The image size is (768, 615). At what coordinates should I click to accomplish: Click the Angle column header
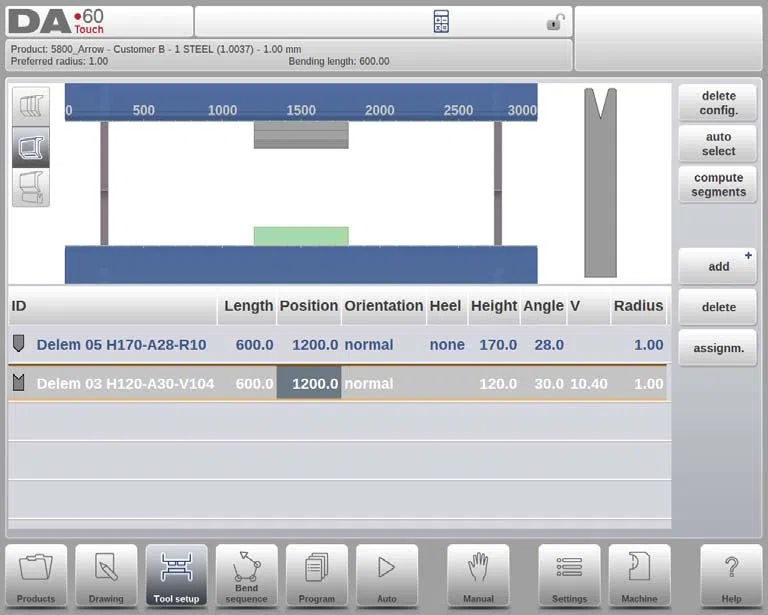coord(544,306)
